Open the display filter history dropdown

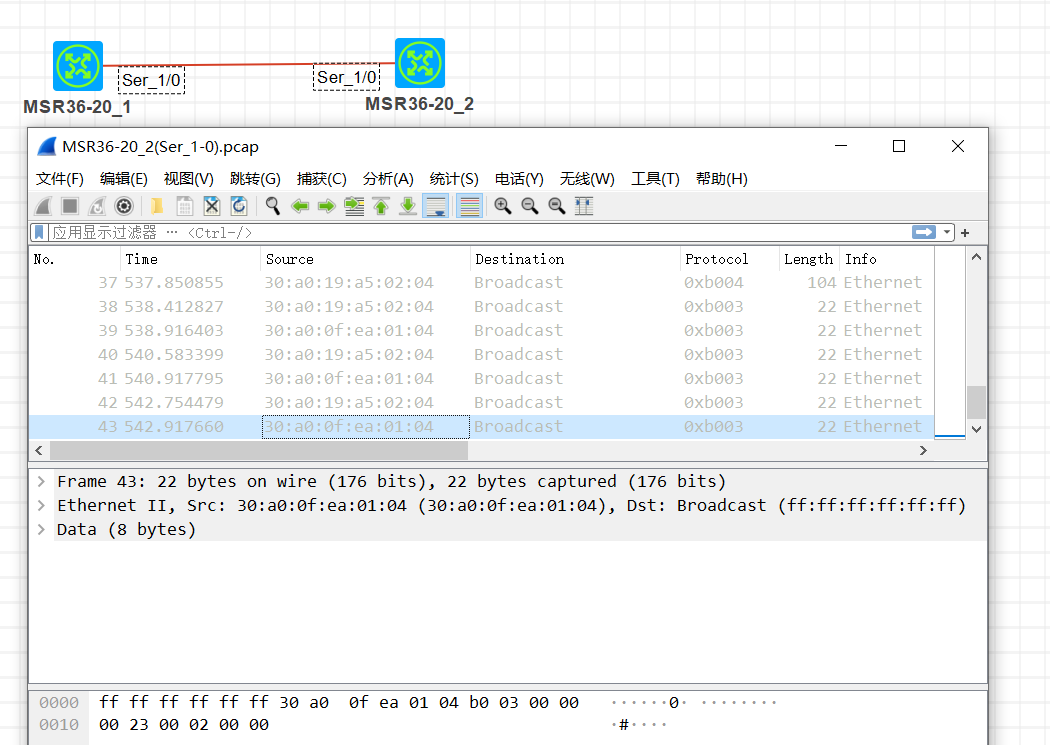point(947,232)
